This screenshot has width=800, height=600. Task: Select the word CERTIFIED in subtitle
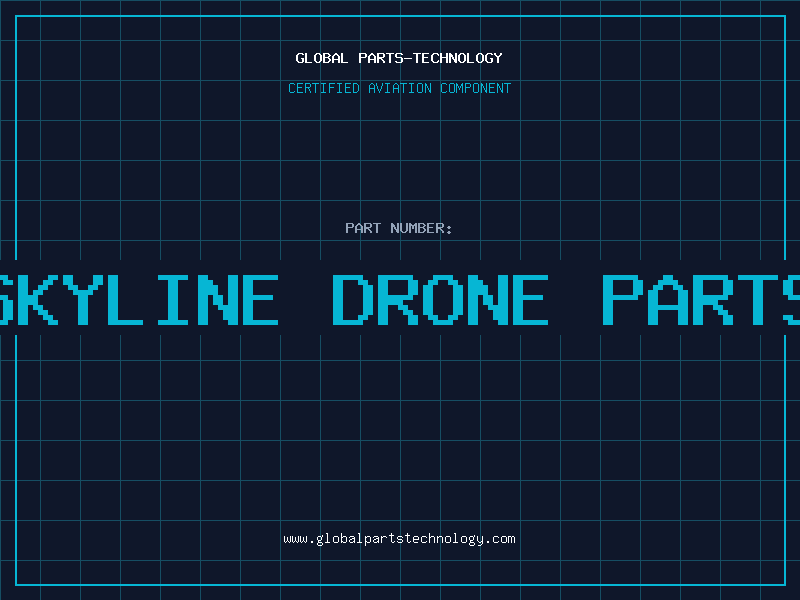point(324,88)
